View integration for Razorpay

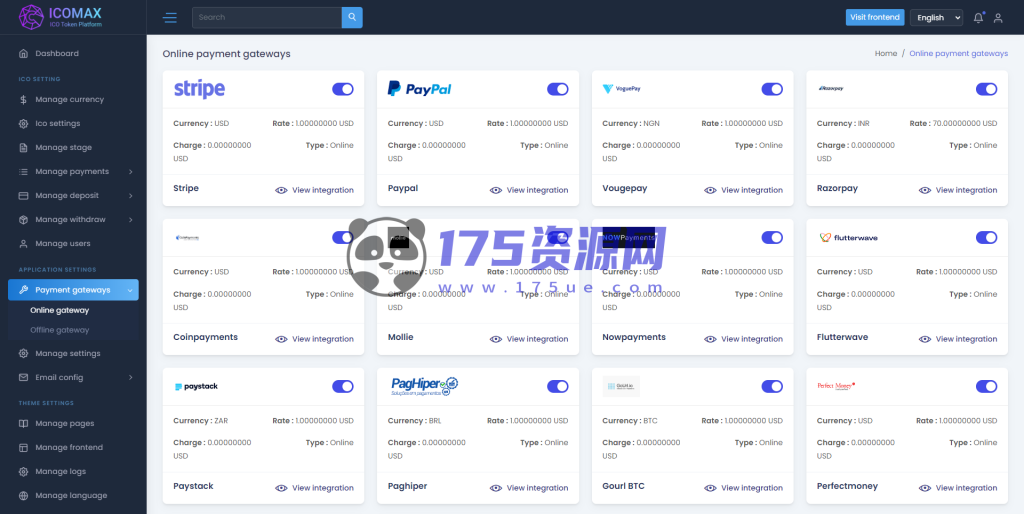click(x=958, y=190)
